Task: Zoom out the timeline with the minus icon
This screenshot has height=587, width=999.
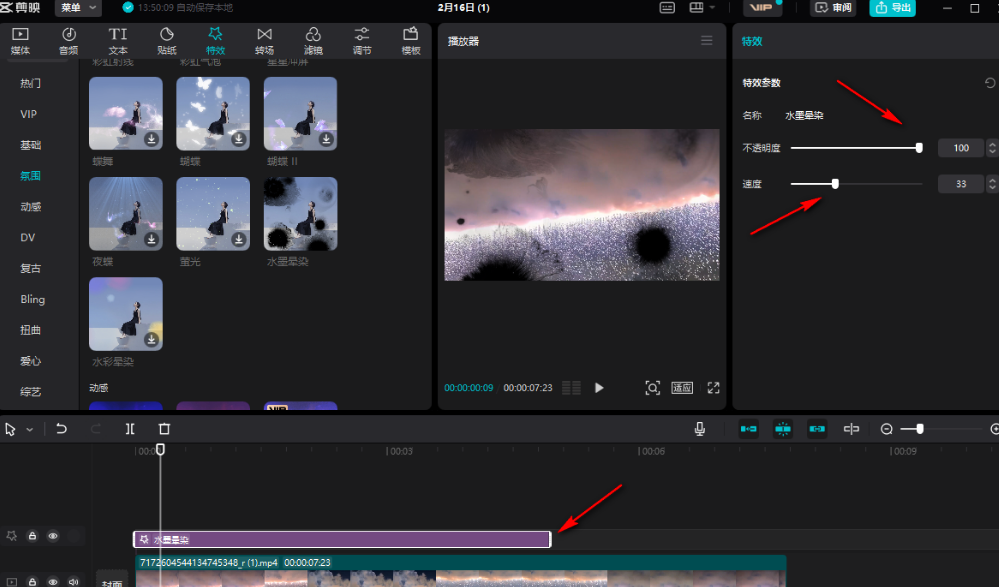Action: [x=886, y=429]
